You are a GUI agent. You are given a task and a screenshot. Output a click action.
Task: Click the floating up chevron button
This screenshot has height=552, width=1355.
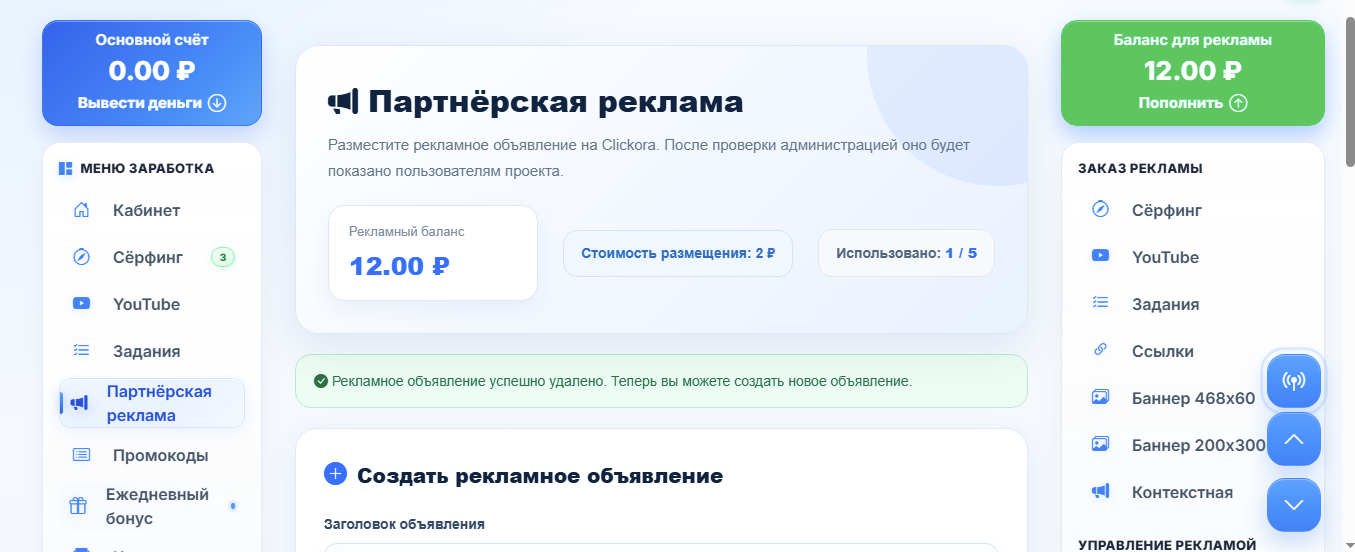pyautogui.click(x=1294, y=439)
